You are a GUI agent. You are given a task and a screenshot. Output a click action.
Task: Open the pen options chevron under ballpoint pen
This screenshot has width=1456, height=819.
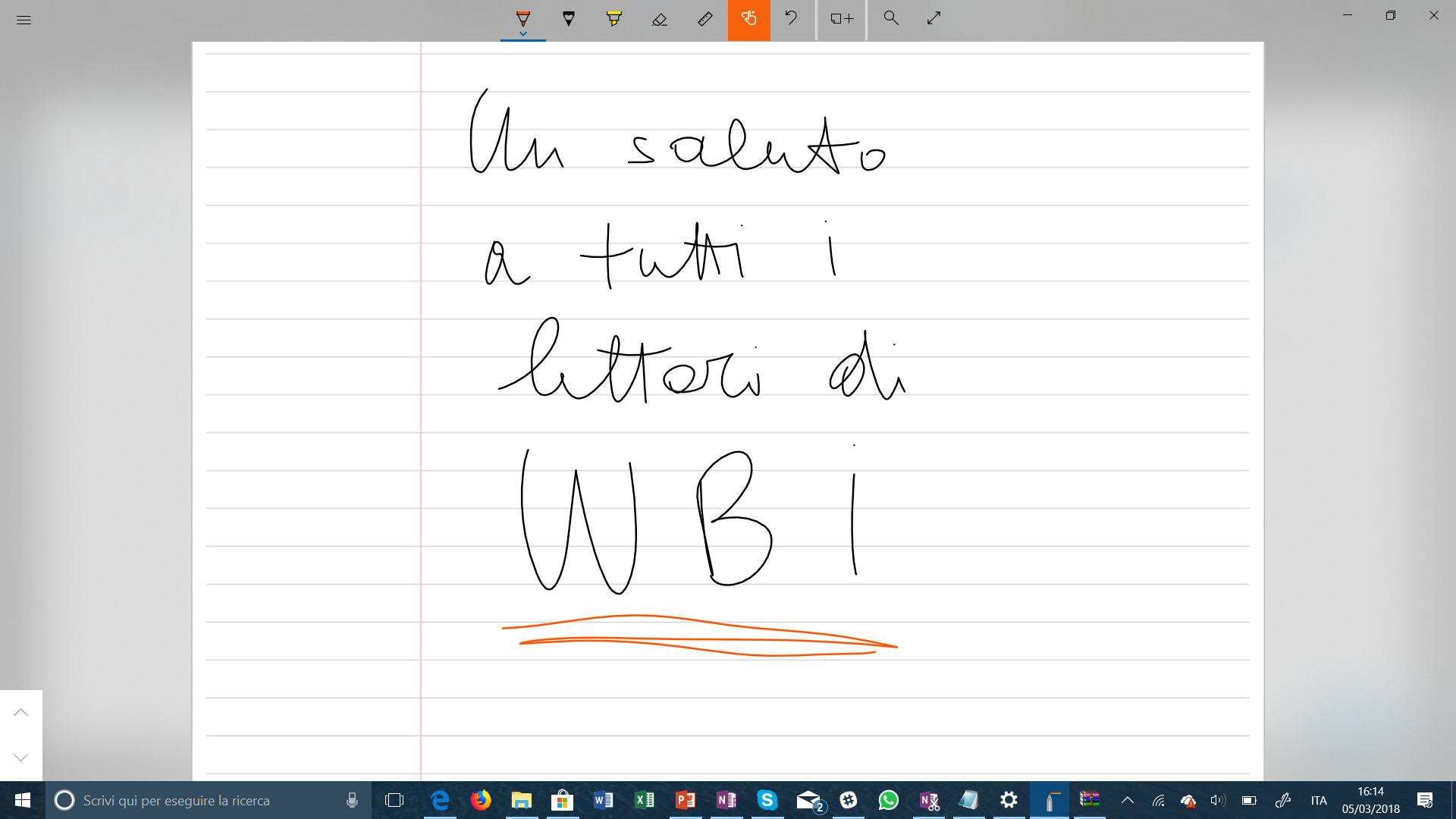point(522,34)
